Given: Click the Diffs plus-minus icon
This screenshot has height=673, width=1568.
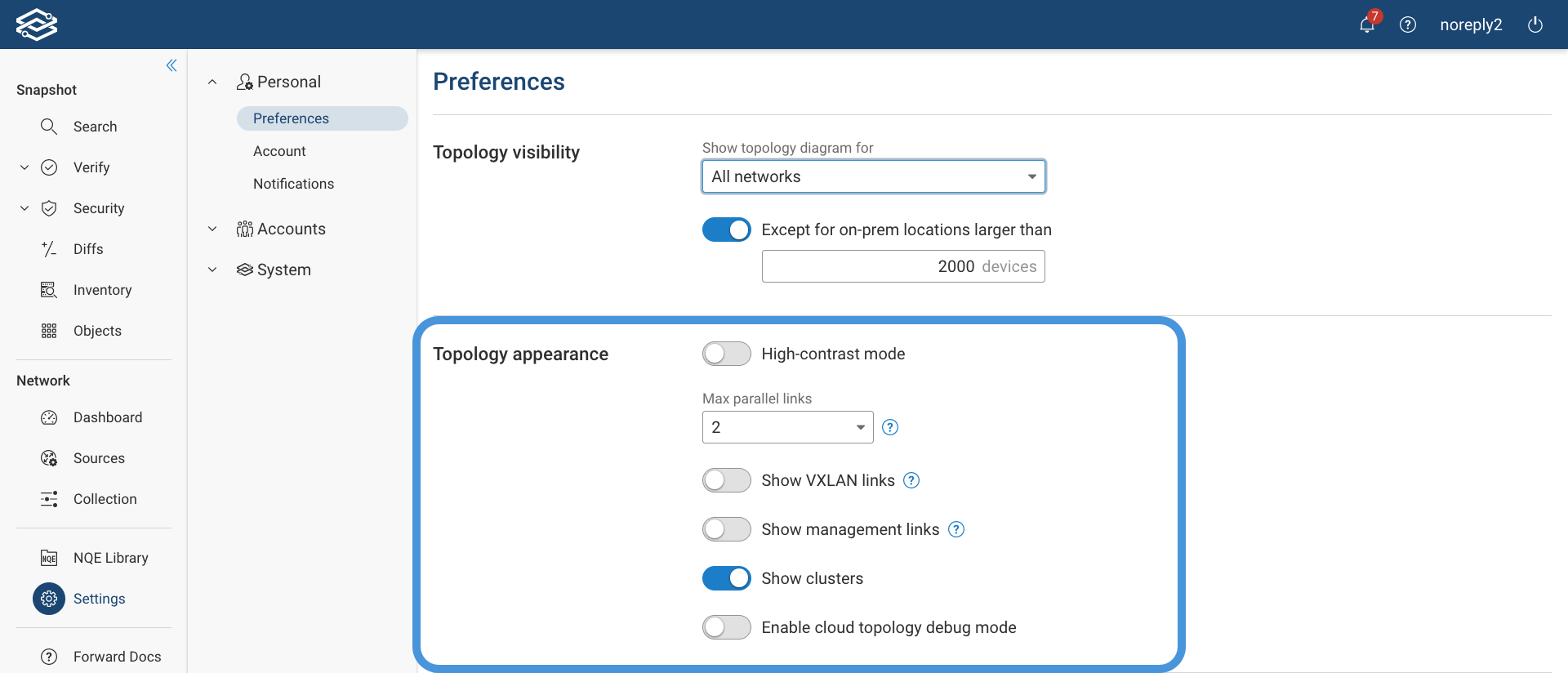Looking at the screenshot, I should [x=49, y=249].
